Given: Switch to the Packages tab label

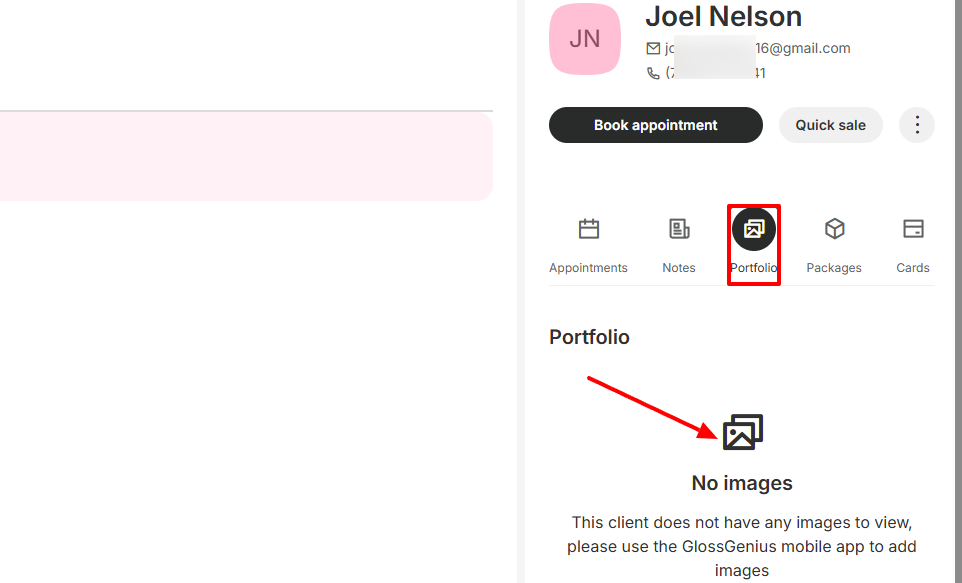Looking at the screenshot, I should [834, 268].
